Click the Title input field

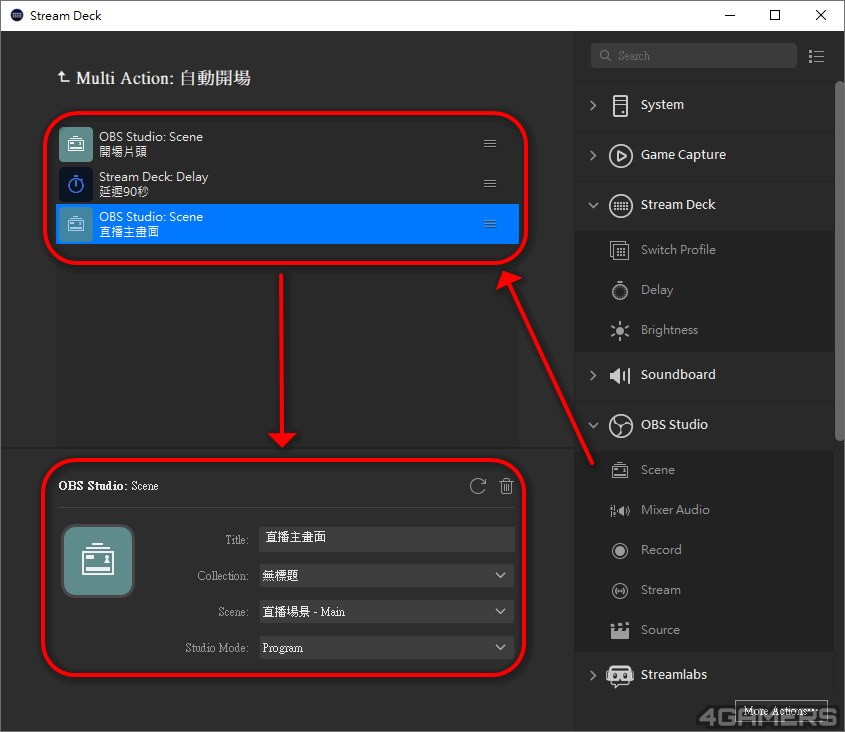386,539
